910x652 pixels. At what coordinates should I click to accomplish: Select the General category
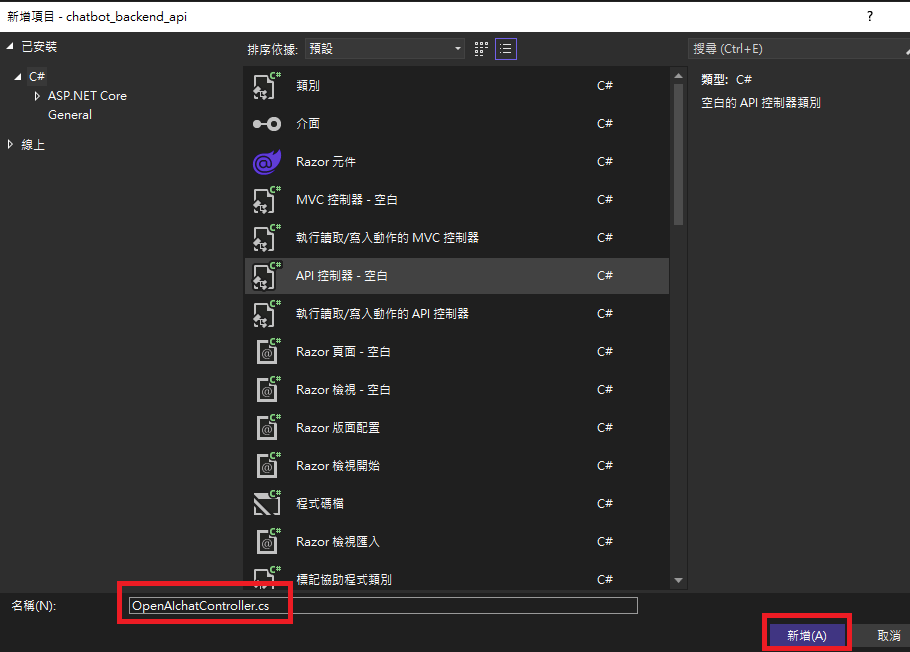tap(70, 115)
